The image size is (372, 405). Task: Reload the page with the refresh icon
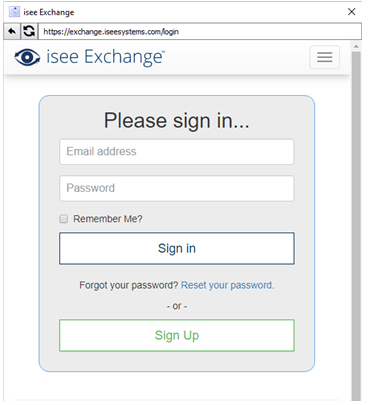coord(29,31)
